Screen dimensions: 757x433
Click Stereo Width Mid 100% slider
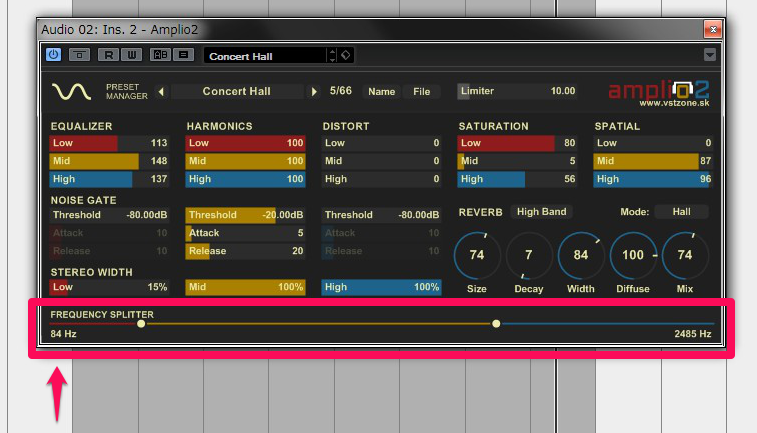pyautogui.click(x=245, y=287)
